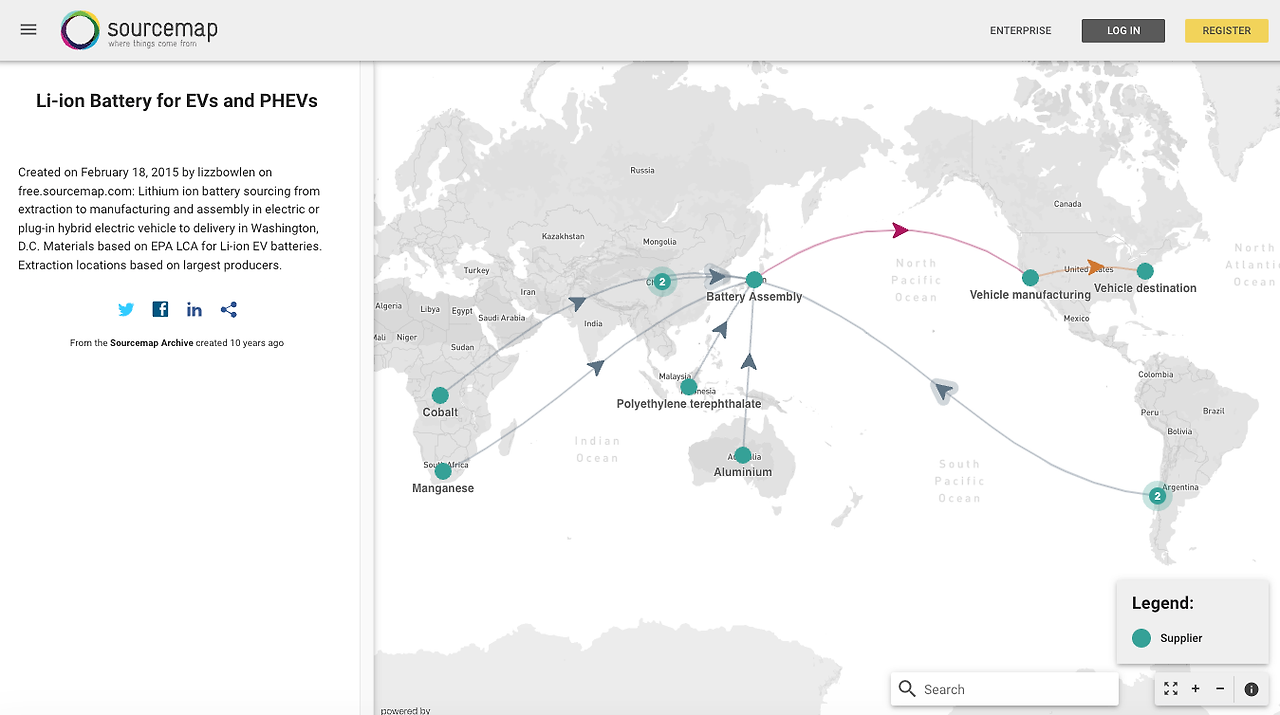Image resolution: width=1280 pixels, height=715 pixels.
Task: Share on Twitter icon
Action: pyautogui.click(x=126, y=309)
